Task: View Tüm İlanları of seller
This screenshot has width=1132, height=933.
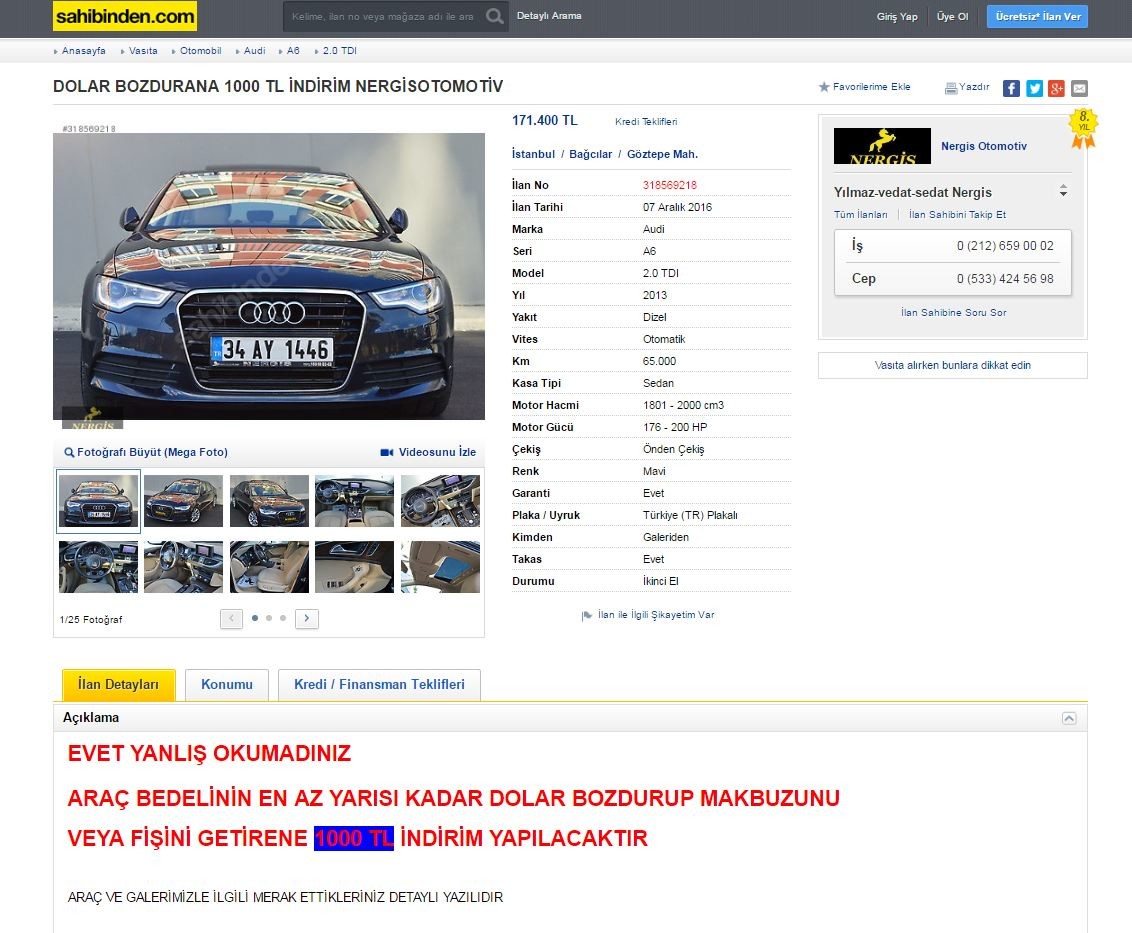Action: [x=861, y=214]
